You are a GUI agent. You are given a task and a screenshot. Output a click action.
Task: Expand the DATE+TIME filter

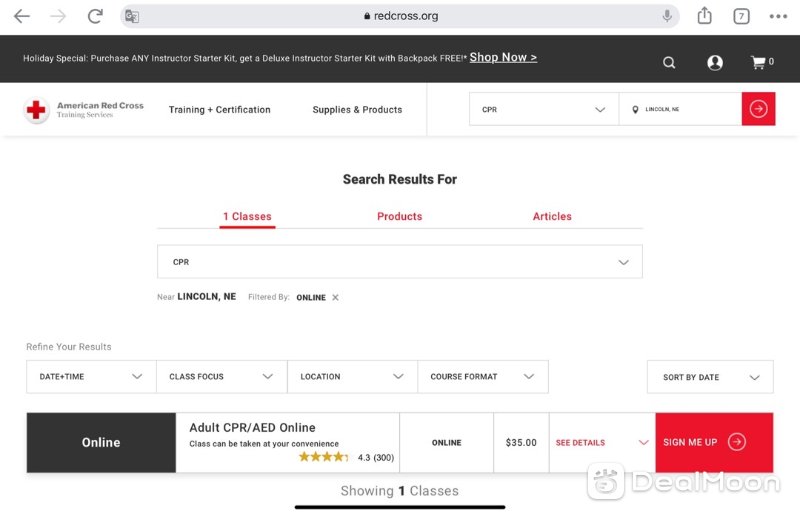click(91, 377)
